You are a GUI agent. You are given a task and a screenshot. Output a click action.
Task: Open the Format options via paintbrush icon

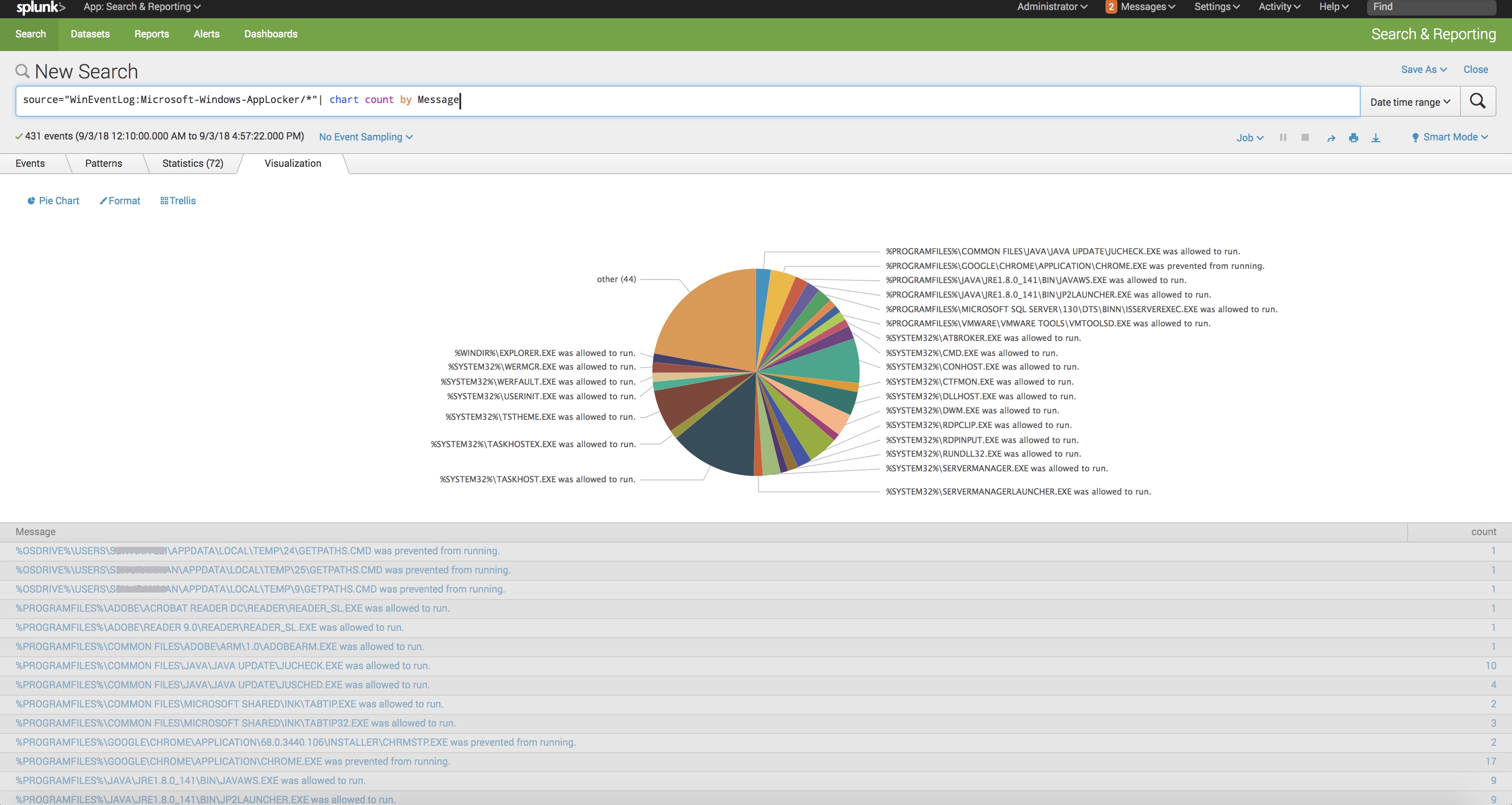pyautogui.click(x=120, y=200)
